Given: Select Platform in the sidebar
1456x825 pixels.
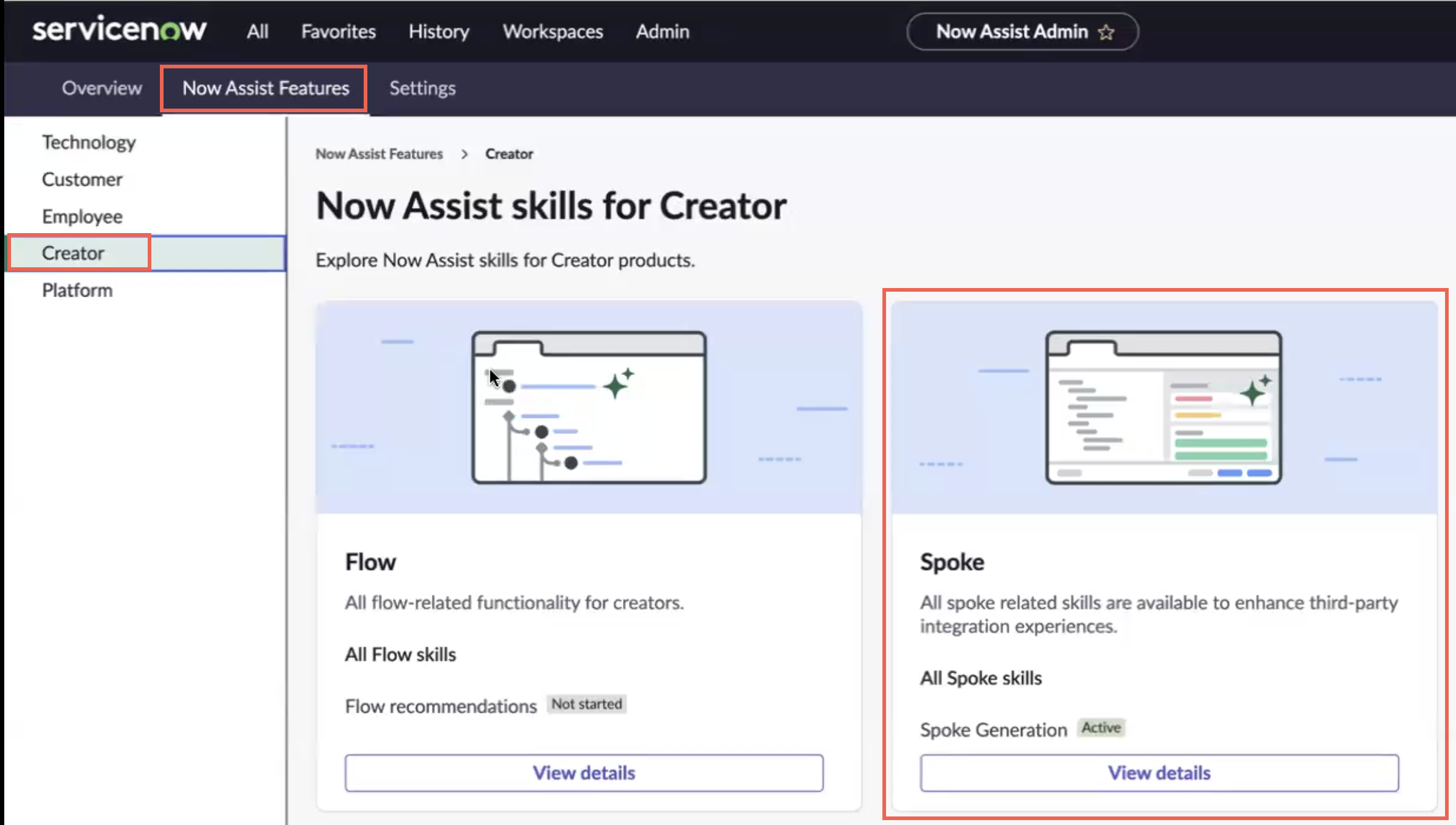Looking at the screenshot, I should tap(77, 290).
